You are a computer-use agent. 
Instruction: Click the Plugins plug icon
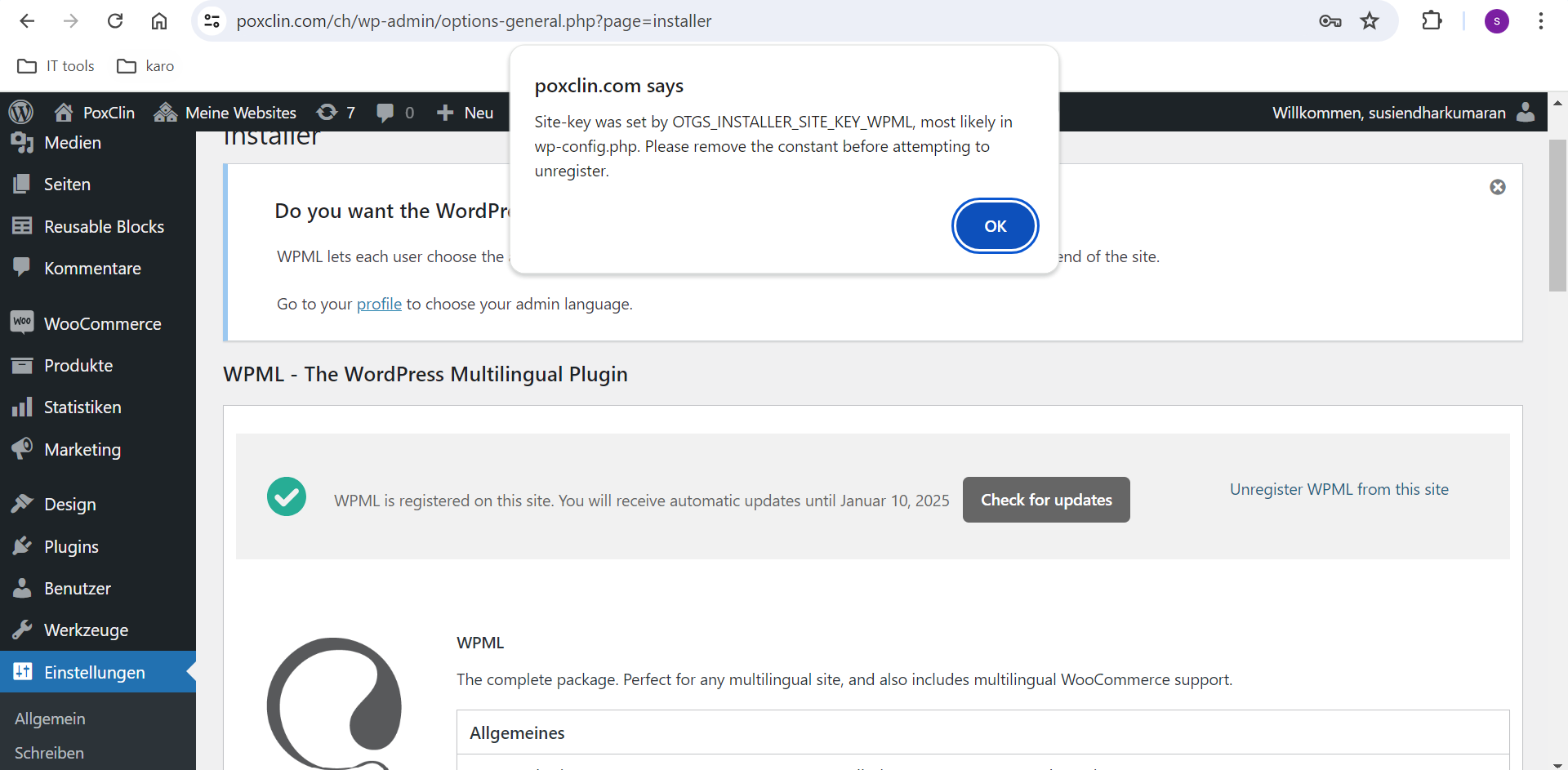point(22,545)
